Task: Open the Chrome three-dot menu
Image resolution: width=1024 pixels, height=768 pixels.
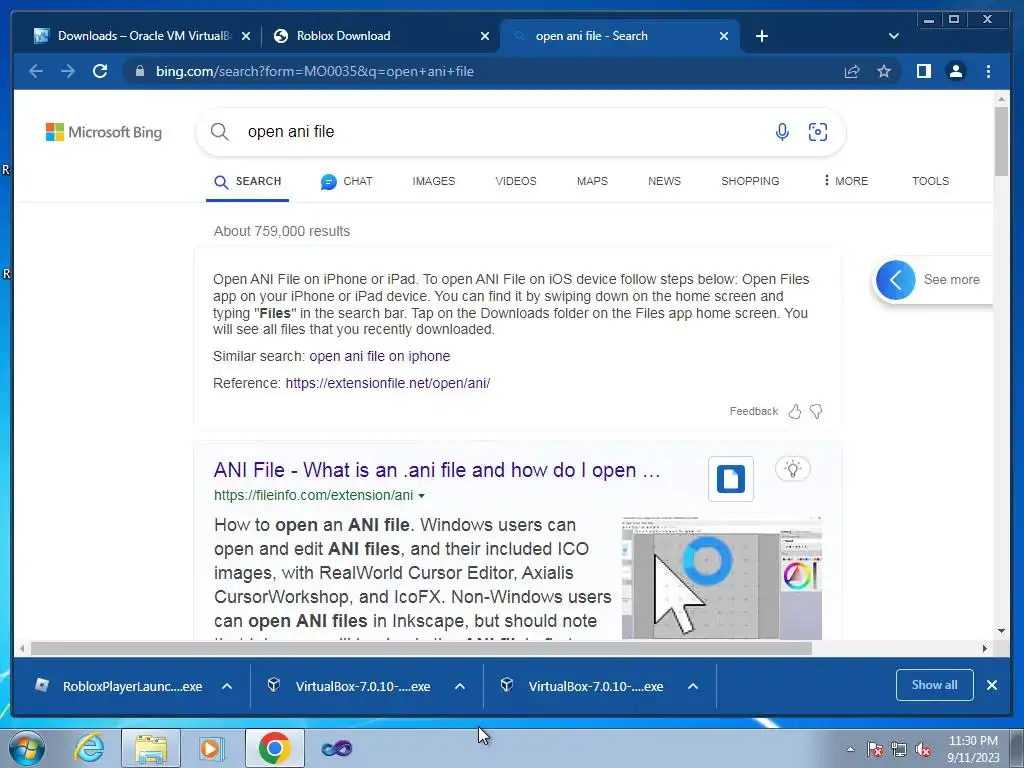Action: click(x=988, y=71)
